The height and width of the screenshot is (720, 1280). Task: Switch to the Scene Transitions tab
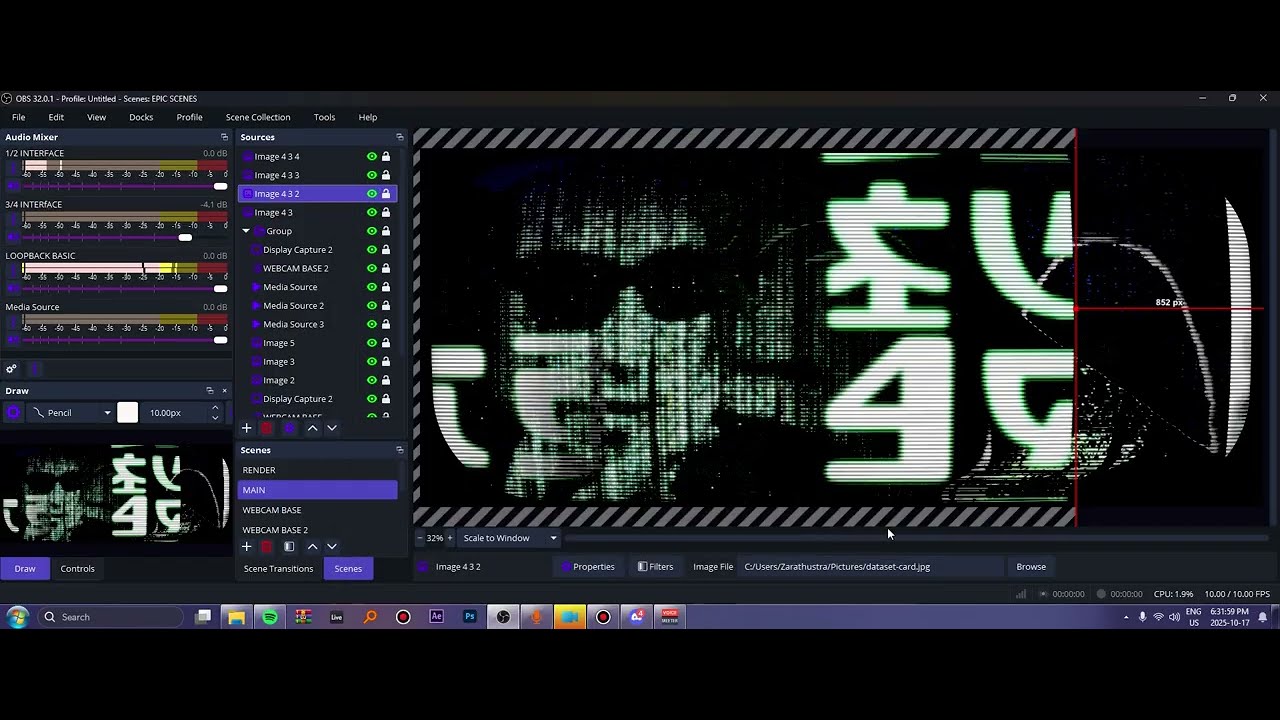point(278,569)
